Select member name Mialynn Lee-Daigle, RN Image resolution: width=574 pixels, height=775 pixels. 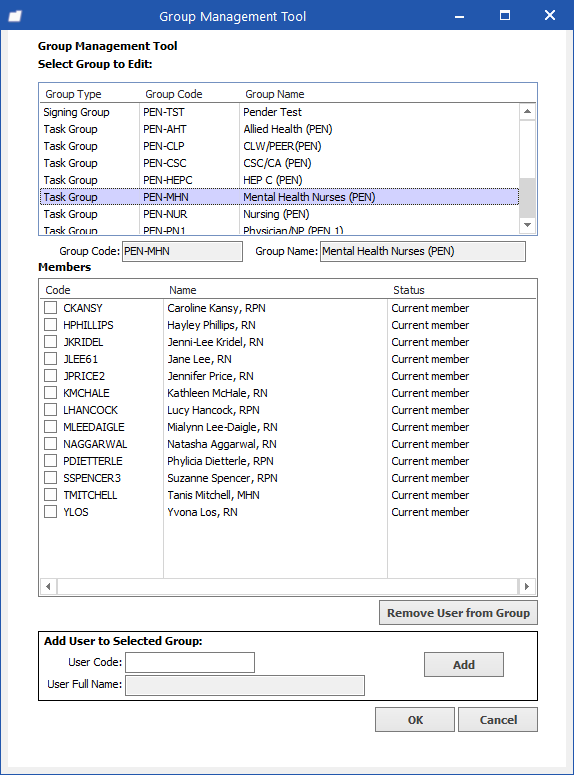click(x=222, y=427)
